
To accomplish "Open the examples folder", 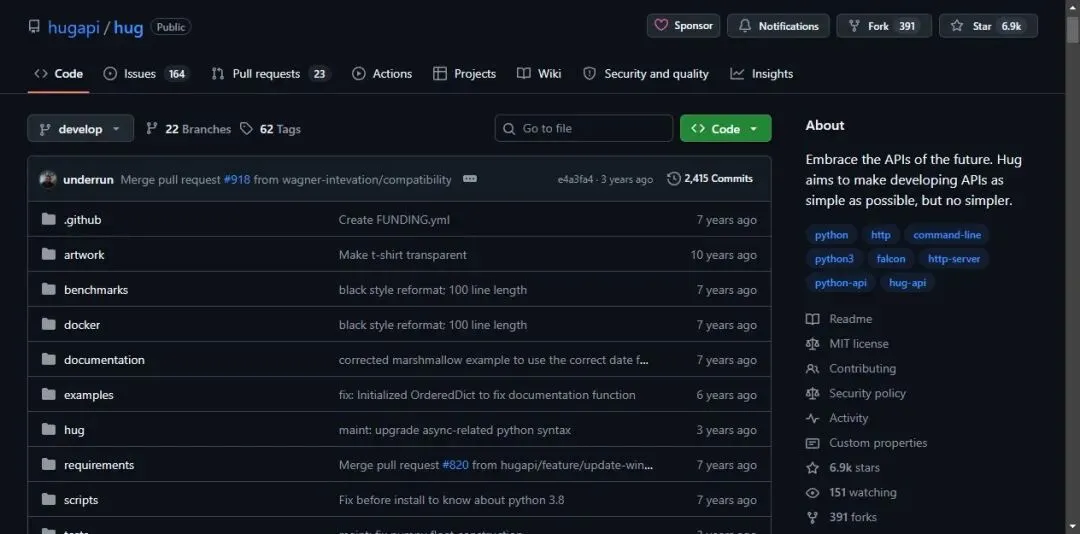I will coord(89,395).
